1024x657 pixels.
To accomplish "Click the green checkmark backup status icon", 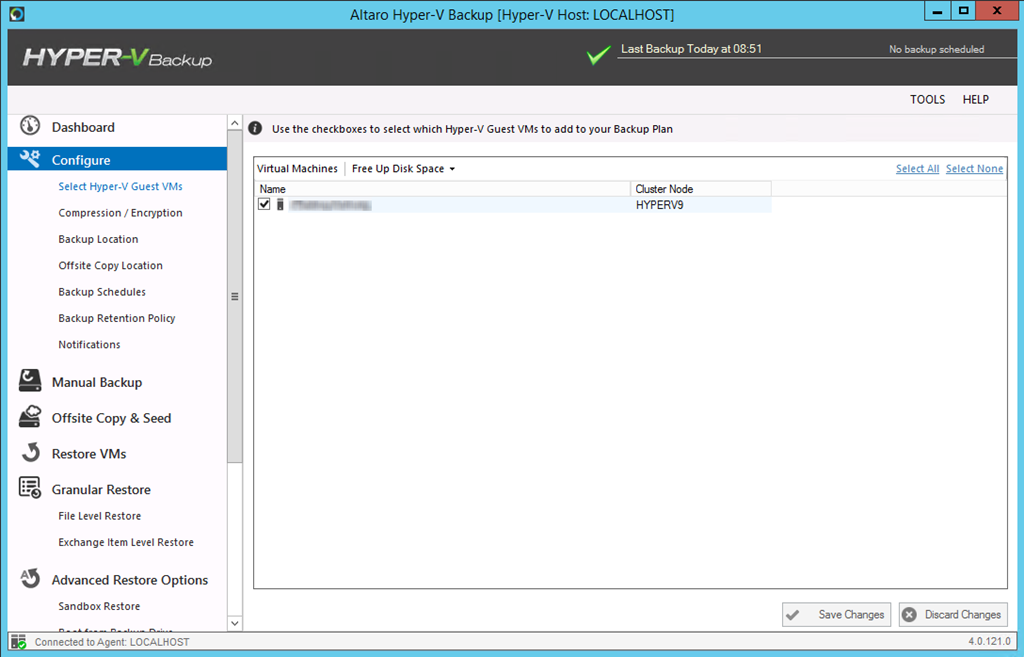I will click(598, 55).
